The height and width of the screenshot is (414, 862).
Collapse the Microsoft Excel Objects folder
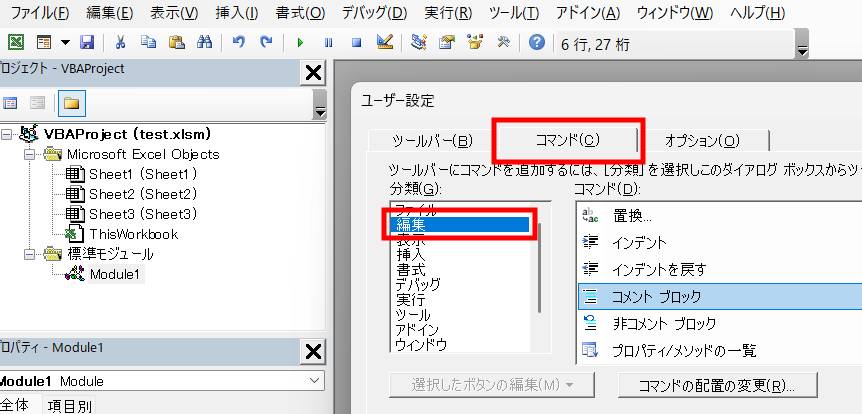coord(29,154)
